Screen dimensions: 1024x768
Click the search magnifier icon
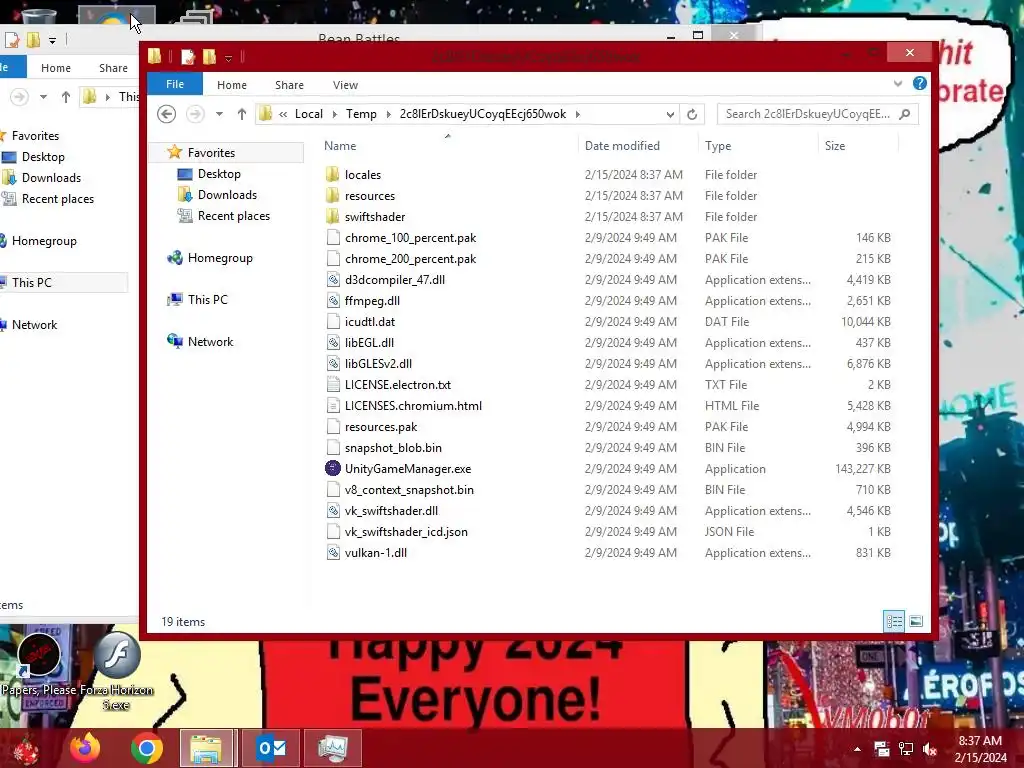[904, 114]
